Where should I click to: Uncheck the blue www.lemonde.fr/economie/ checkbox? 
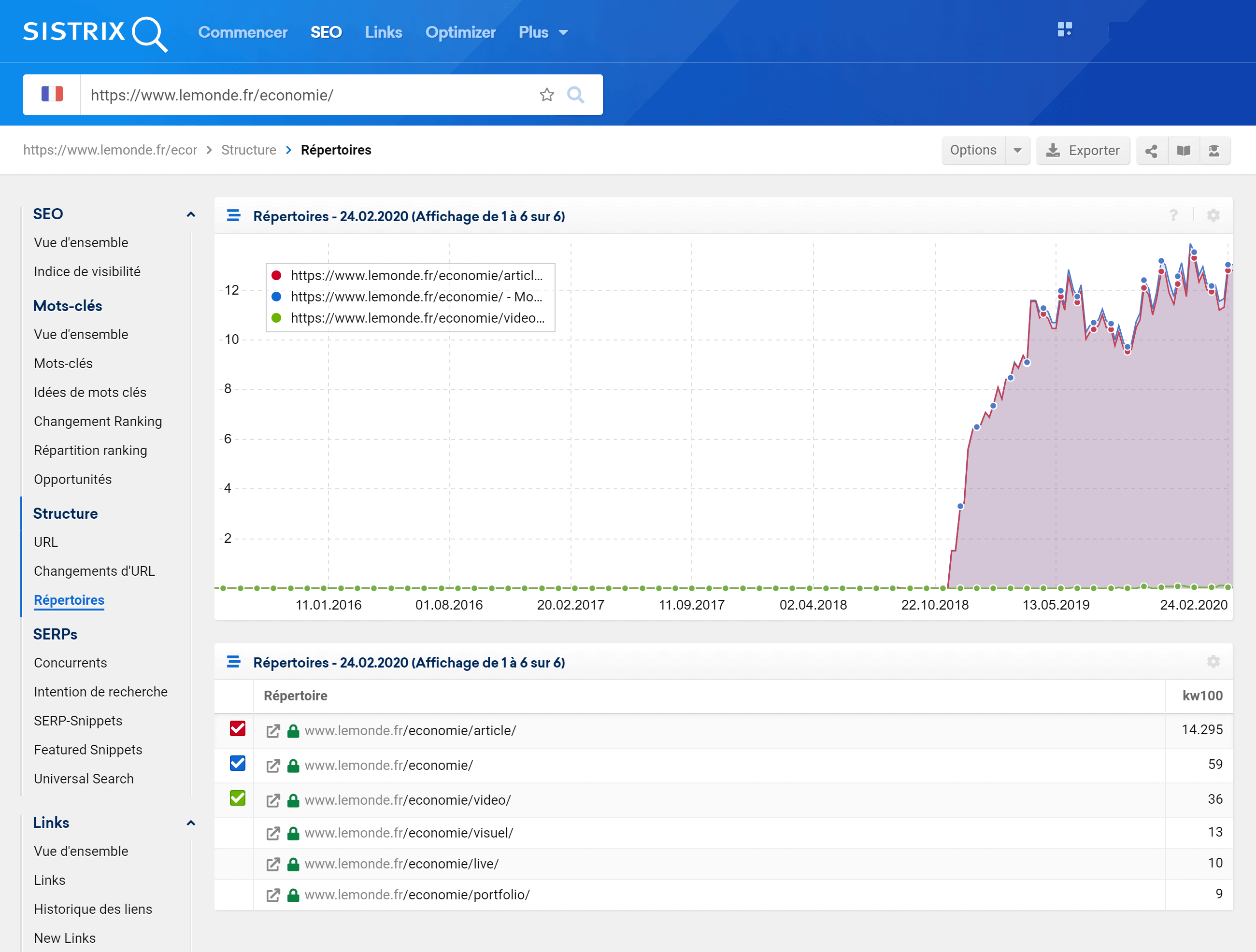237,763
